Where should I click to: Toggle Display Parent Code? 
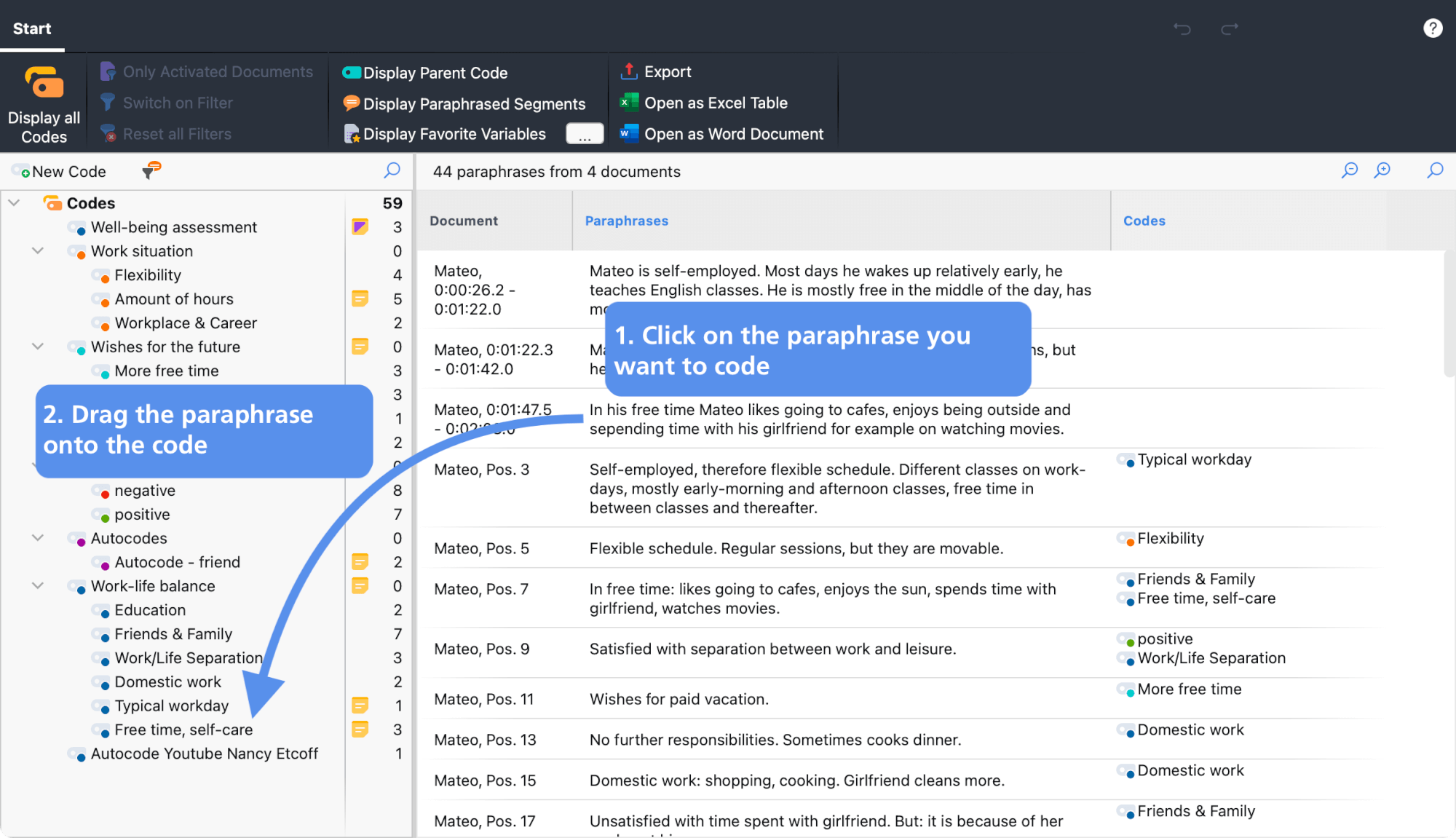(x=425, y=73)
